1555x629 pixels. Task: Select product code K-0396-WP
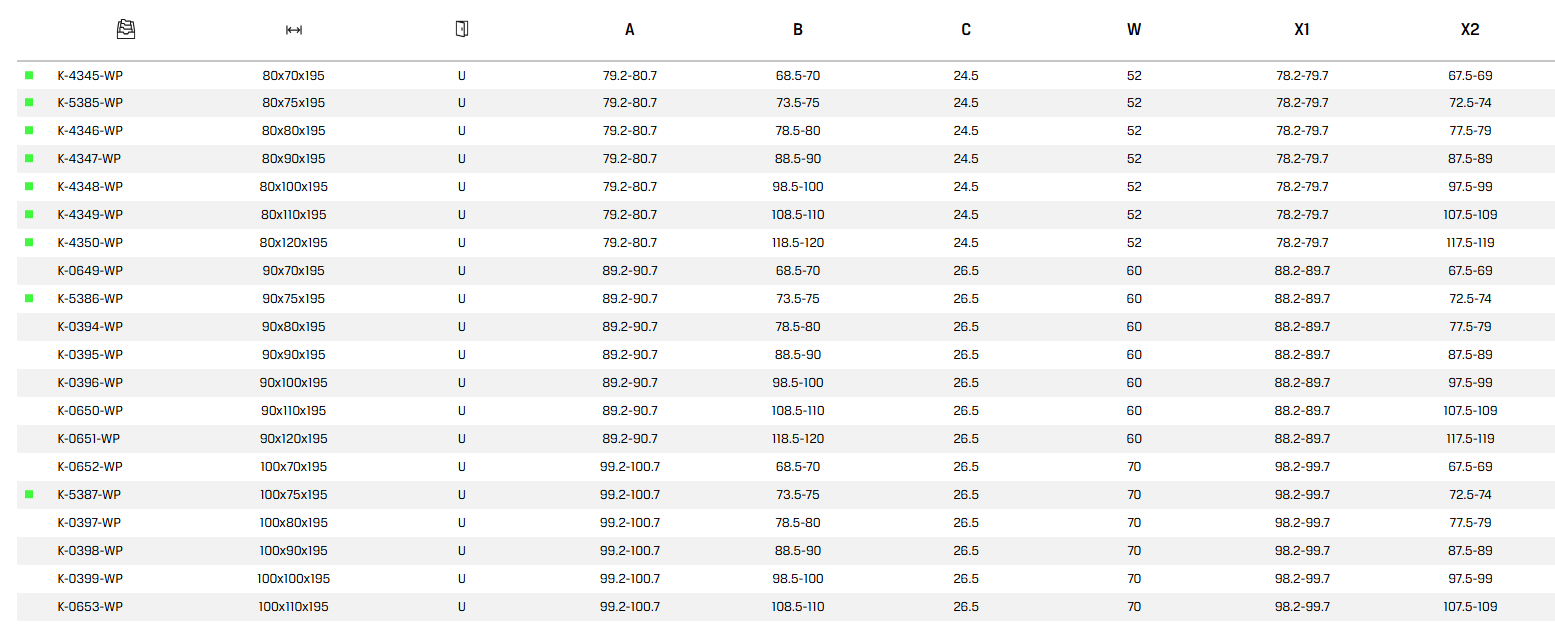(90, 383)
